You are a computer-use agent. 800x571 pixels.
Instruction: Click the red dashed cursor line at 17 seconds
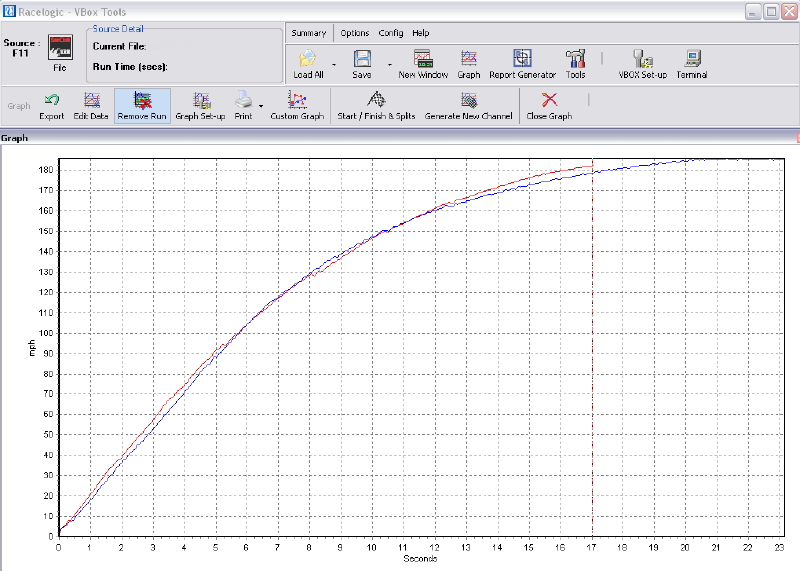tap(593, 350)
